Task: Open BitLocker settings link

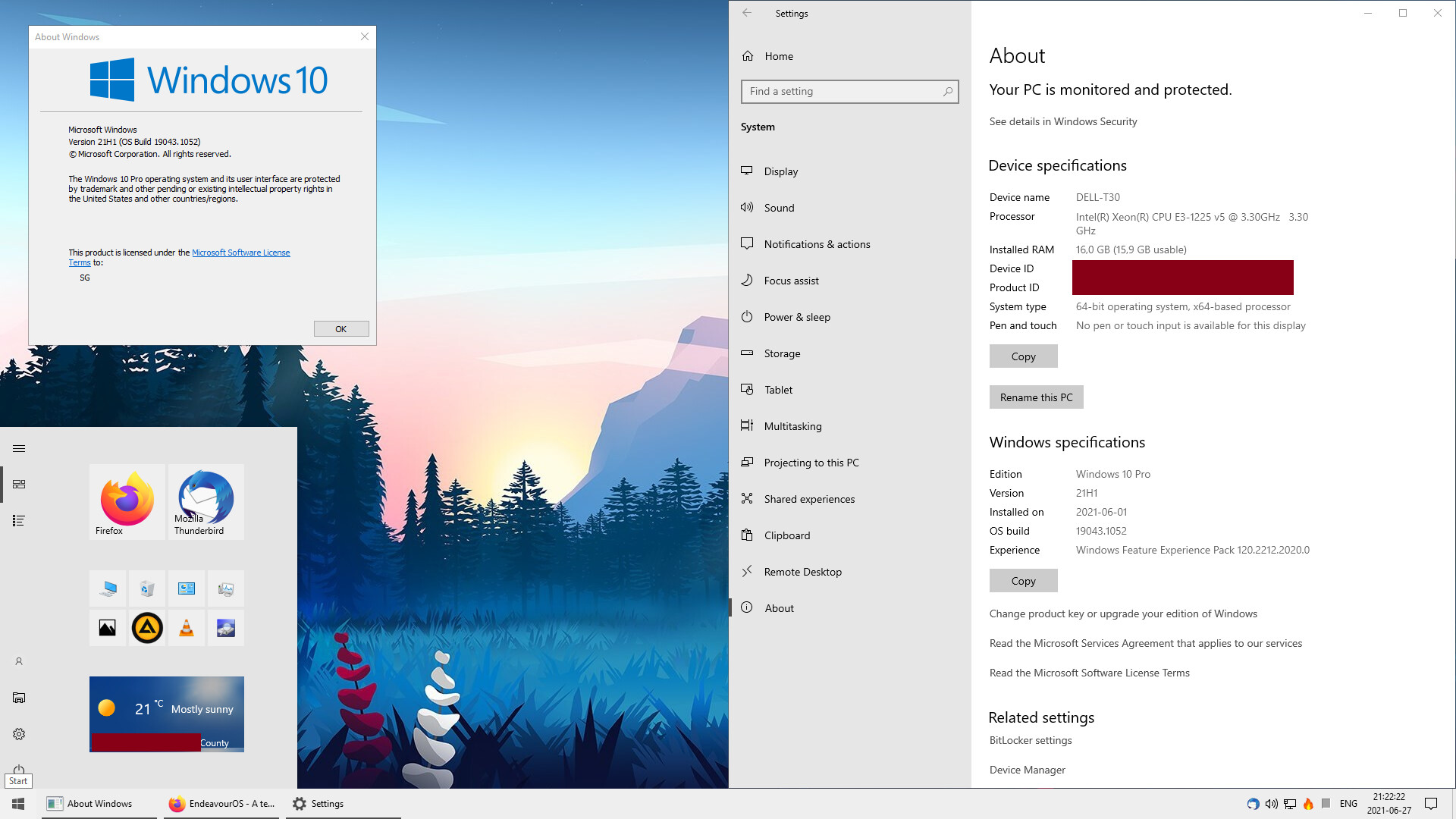Action: 1031,740
